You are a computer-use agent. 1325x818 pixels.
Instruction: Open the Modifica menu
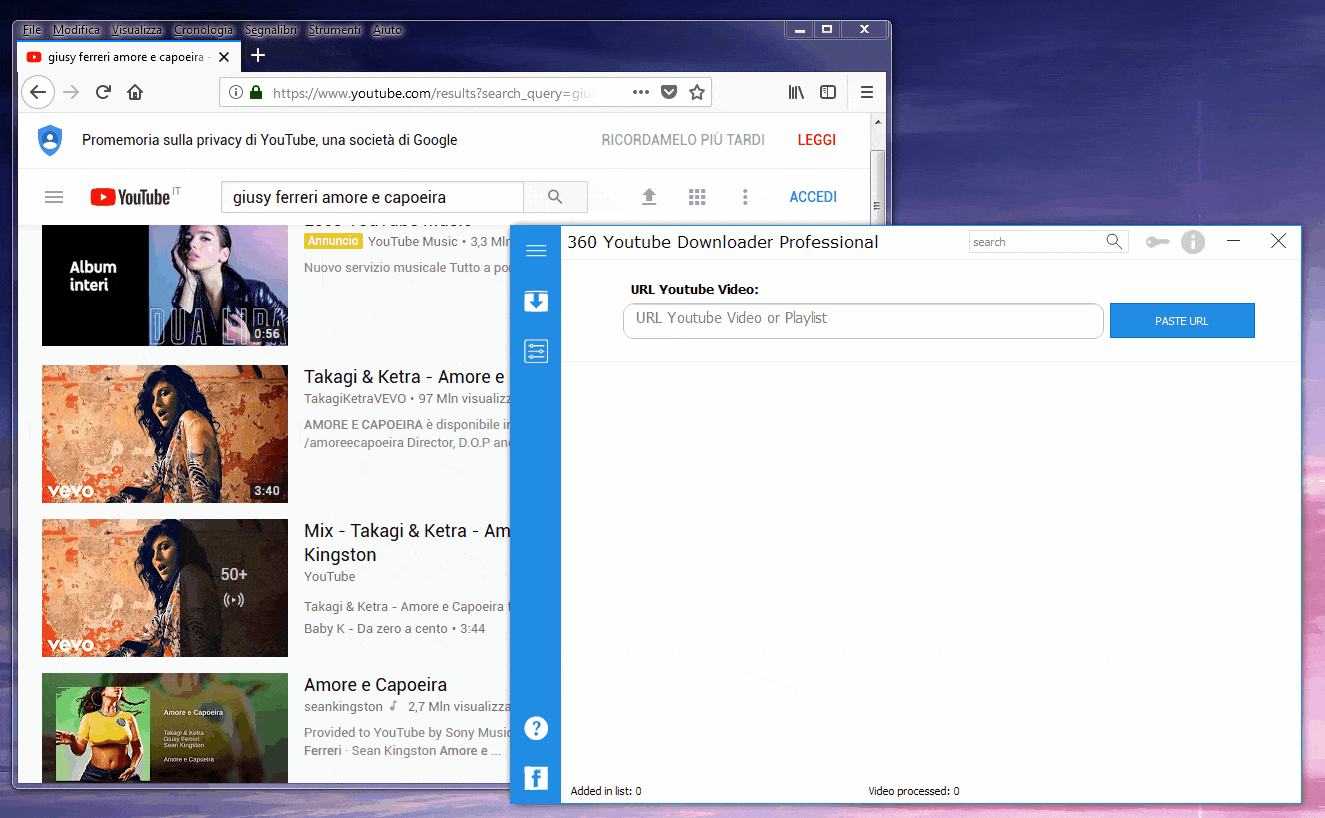click(77, 30)
